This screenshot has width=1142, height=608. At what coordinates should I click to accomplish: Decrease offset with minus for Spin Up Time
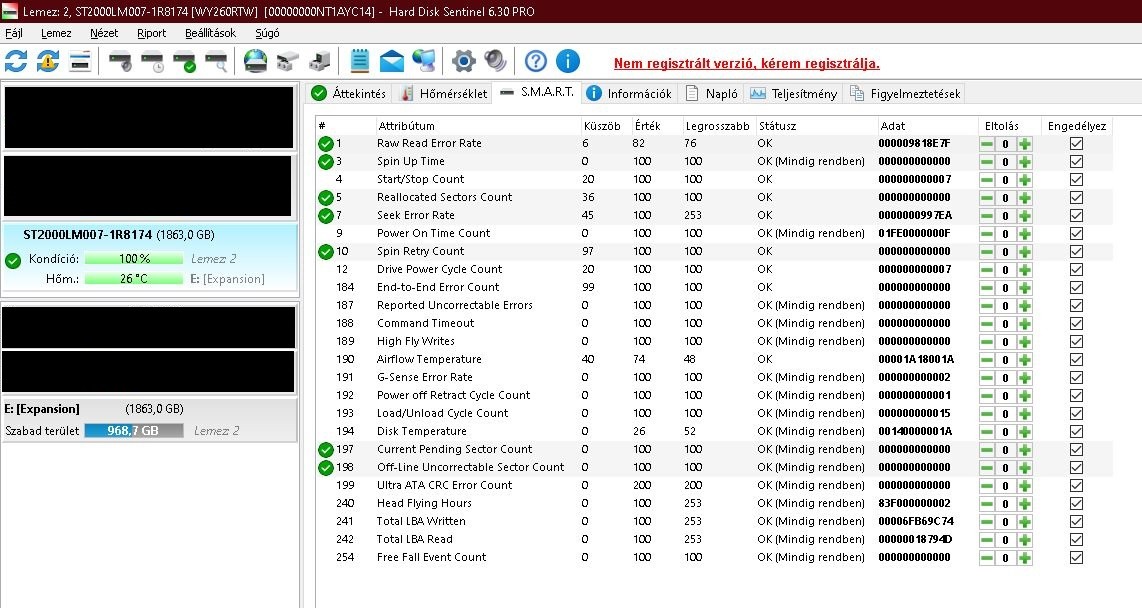(x=987, y=162)
